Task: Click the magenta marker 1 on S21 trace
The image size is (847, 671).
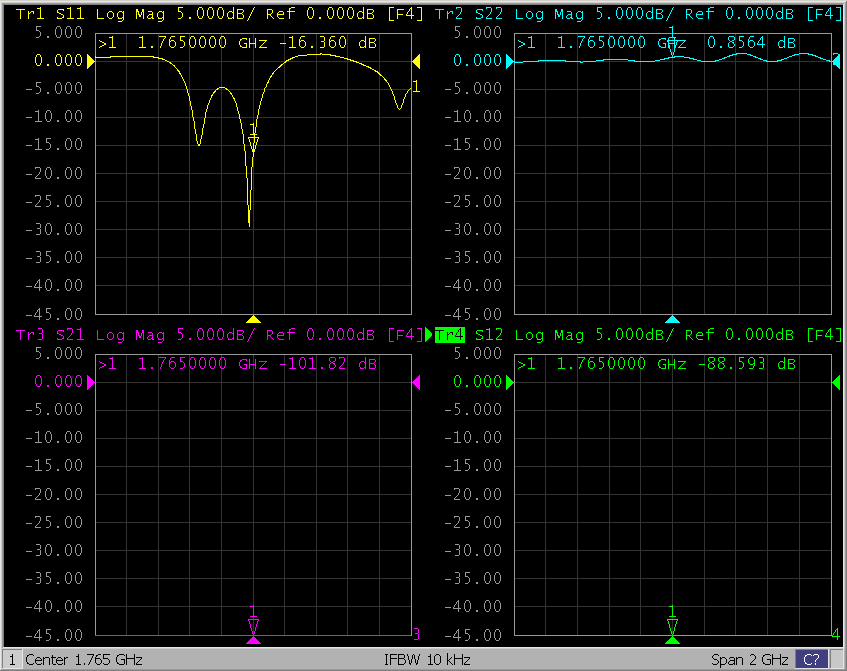Action: [253, 625]
